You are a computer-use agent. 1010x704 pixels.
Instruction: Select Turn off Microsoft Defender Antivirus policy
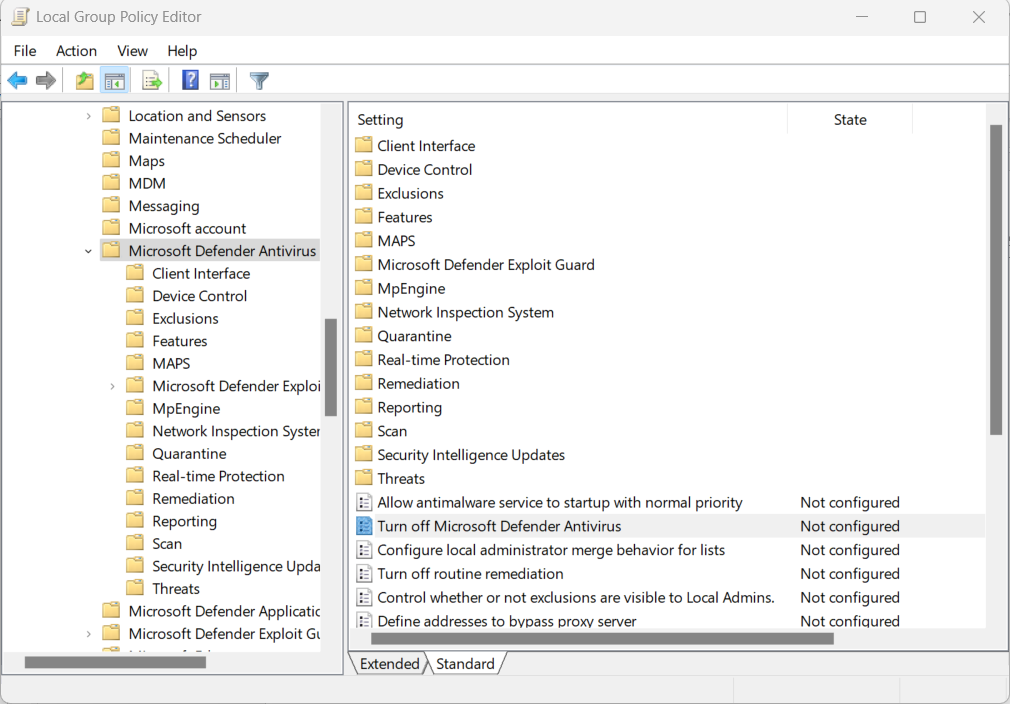tap(499, 526)
